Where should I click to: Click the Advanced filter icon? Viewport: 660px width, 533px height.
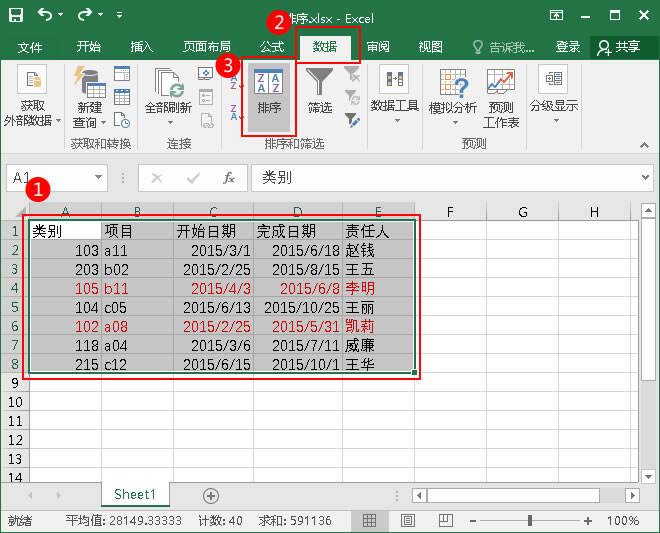(x=352, y=120)
